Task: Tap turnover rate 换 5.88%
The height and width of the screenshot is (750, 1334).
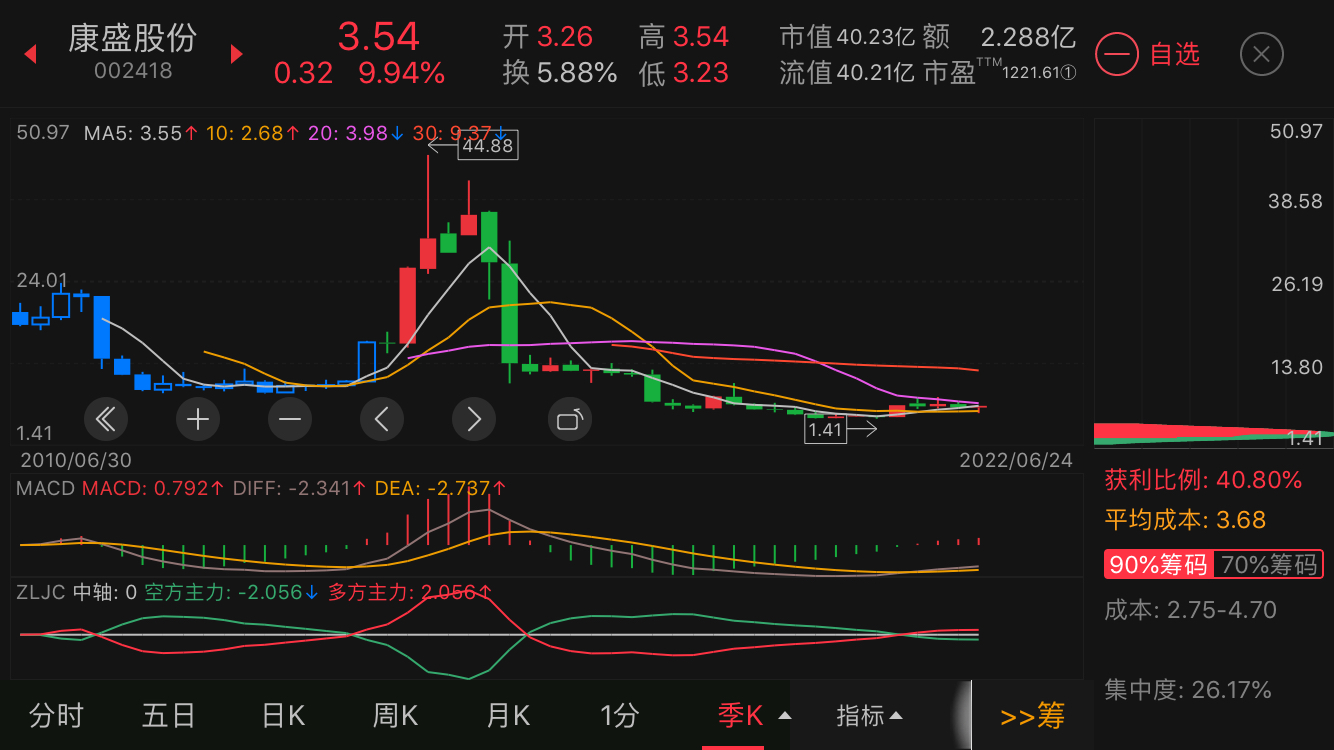Action: pos(560,72)
